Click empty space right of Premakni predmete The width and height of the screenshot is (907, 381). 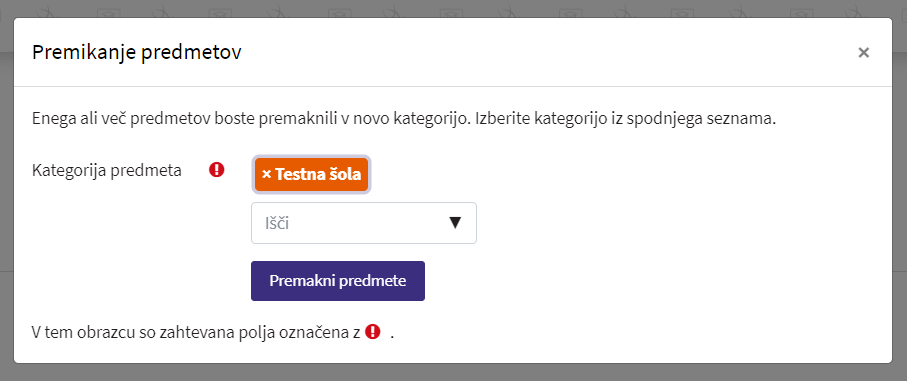636,281
